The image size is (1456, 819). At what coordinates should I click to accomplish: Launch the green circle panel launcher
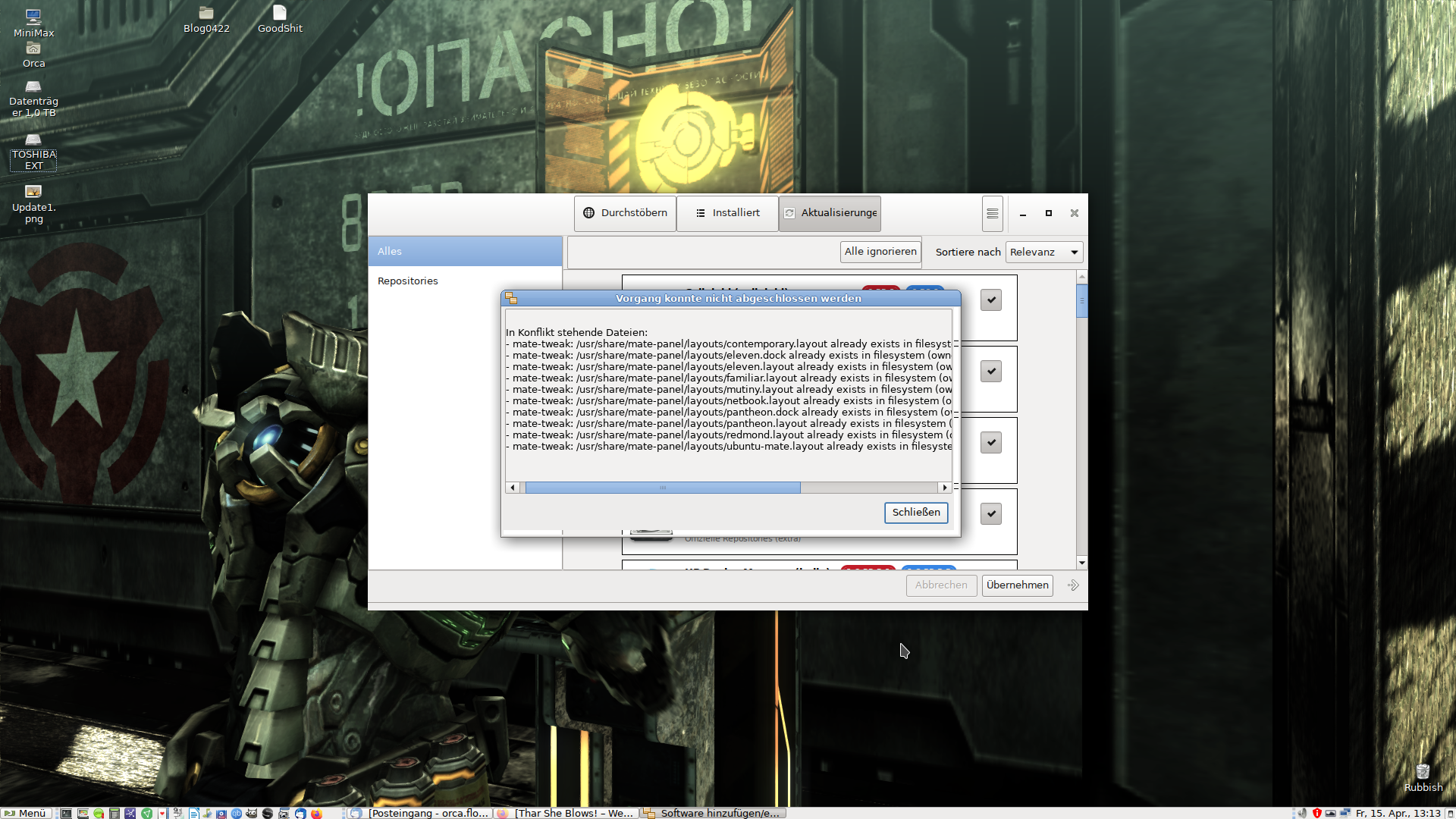(x=99, y=813)
